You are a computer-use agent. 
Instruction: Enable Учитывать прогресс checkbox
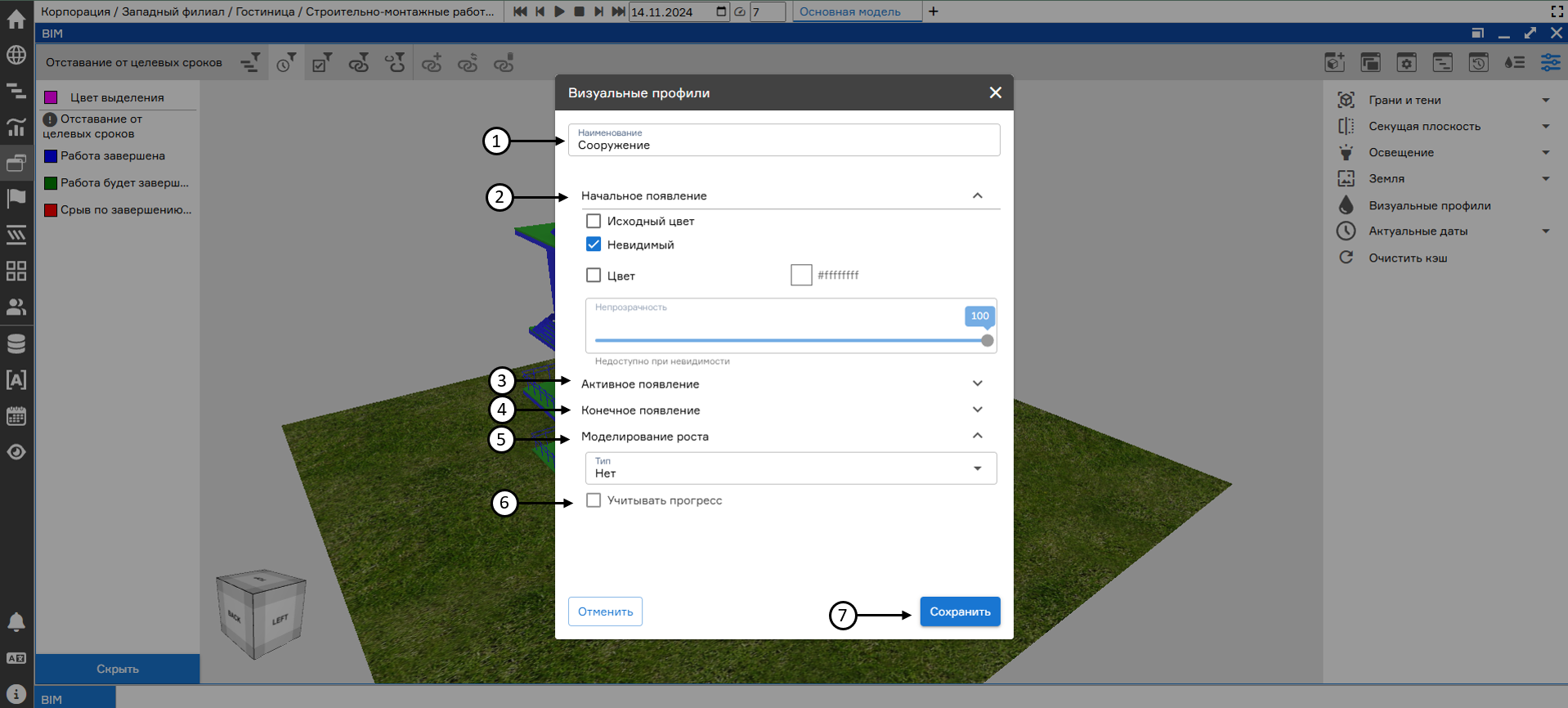594,500
